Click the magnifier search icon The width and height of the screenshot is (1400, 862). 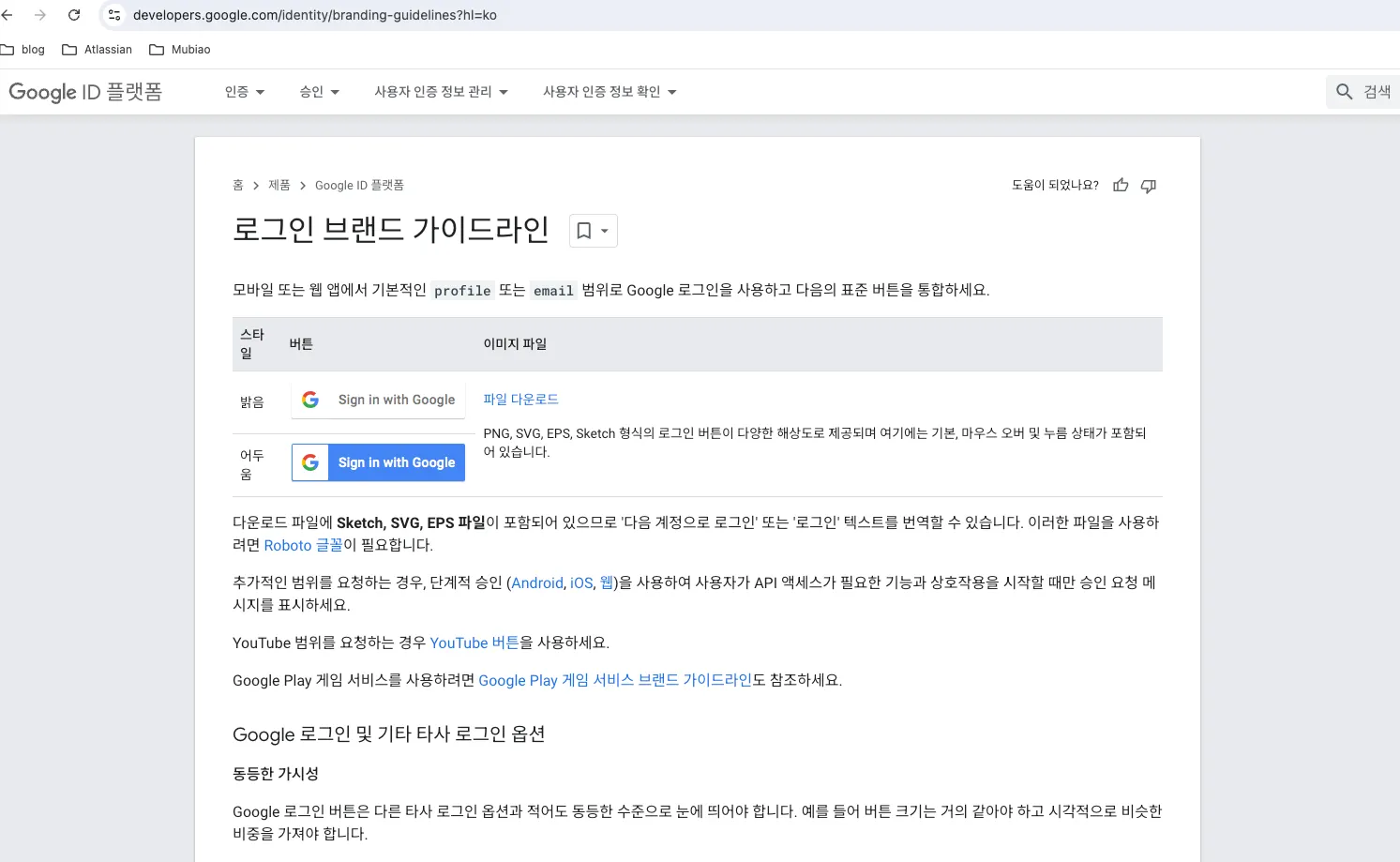(x=1344, y=92)
